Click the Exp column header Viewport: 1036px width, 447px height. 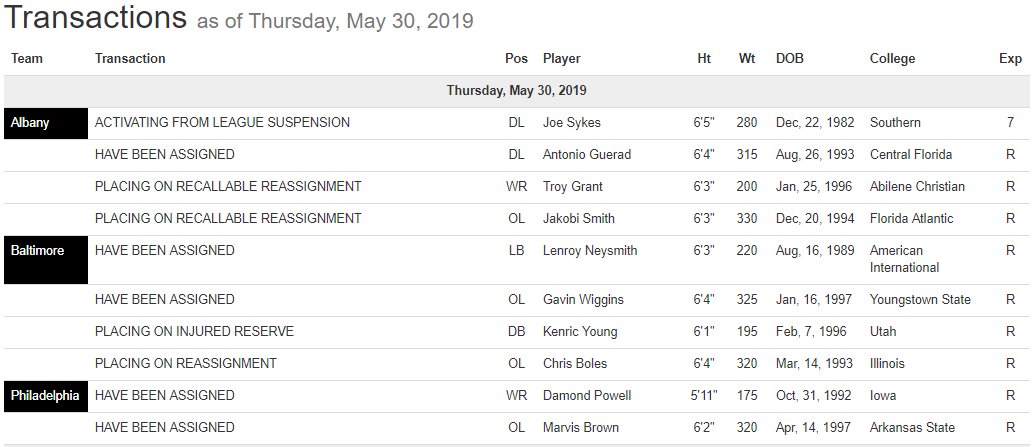tap(1010, 59)
